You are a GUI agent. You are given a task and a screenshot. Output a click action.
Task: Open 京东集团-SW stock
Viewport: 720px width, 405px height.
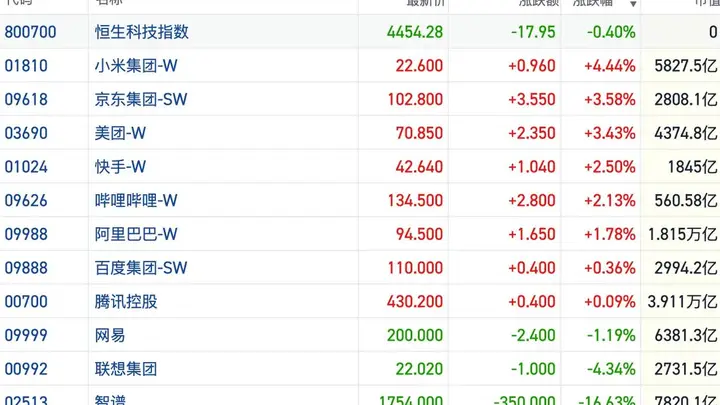pos(141,99)
